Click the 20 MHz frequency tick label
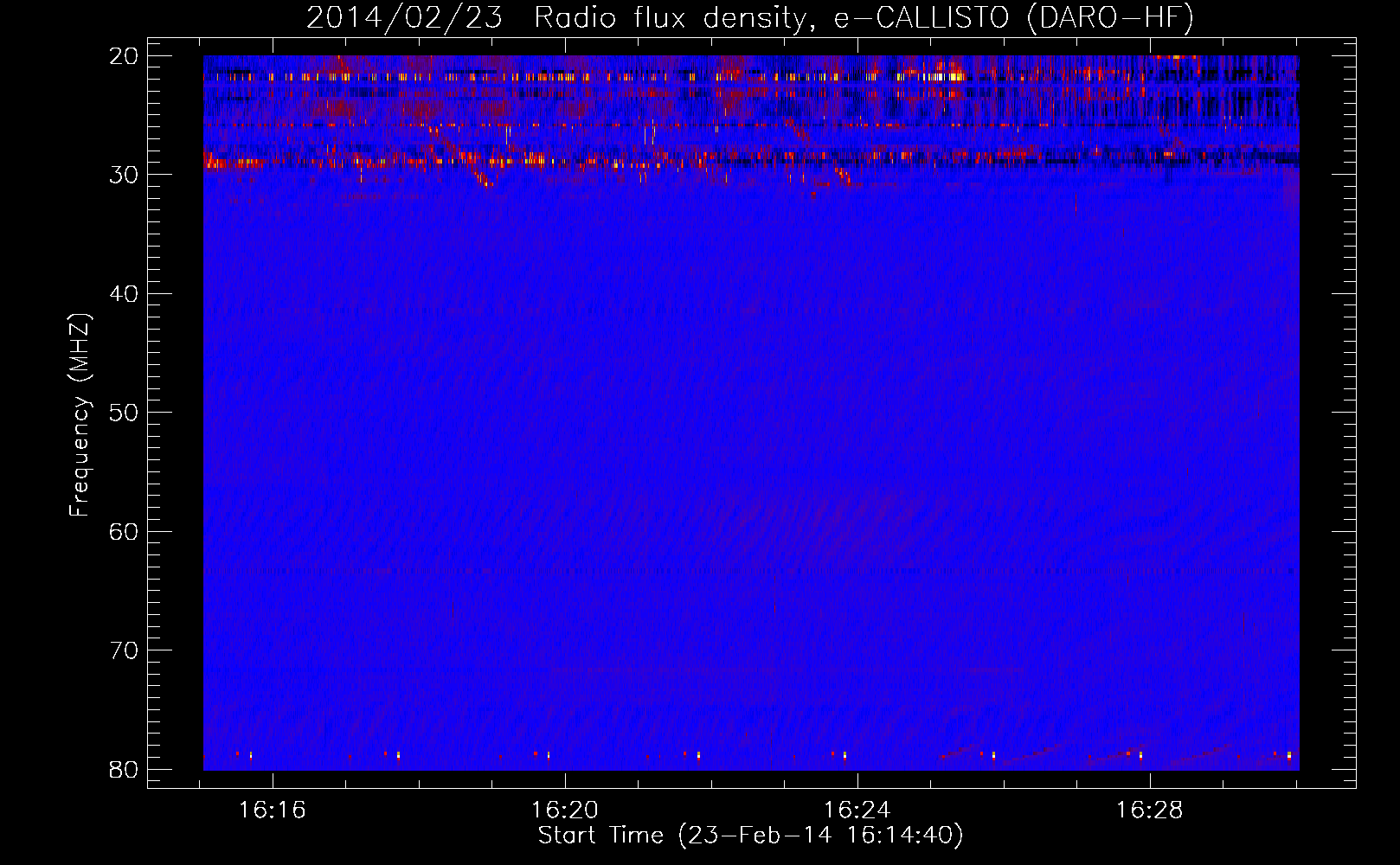Screen dimensions: 1400x865 tap(124, 56)
